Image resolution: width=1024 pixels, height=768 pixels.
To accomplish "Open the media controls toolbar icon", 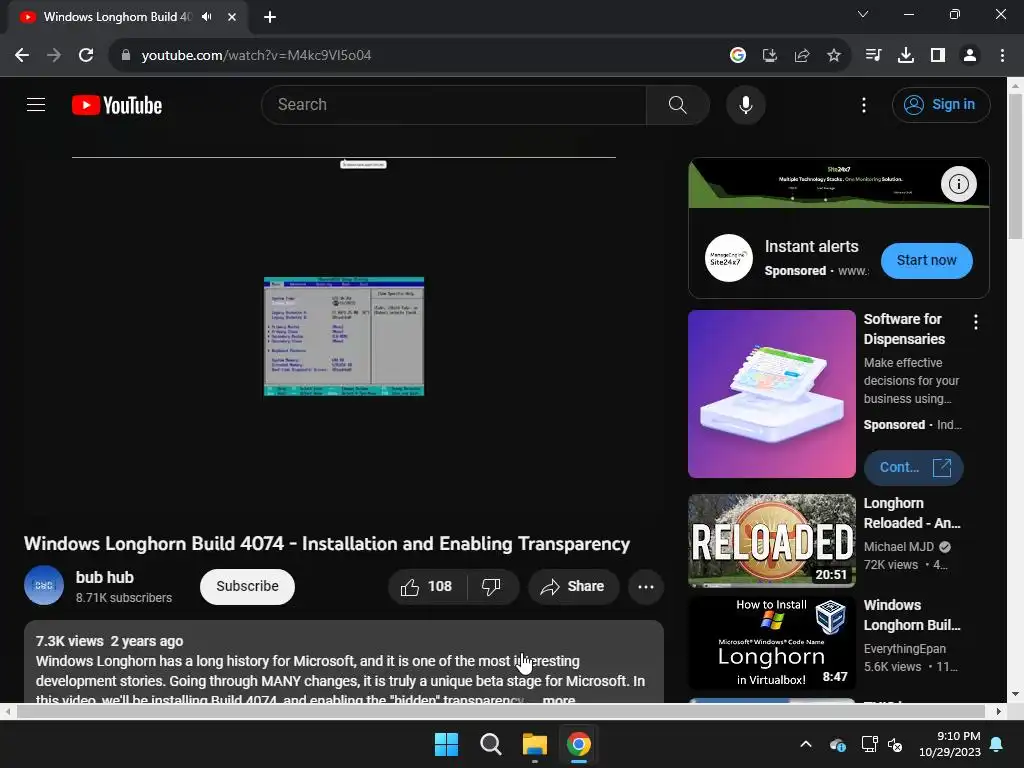I will pos(873,56).
